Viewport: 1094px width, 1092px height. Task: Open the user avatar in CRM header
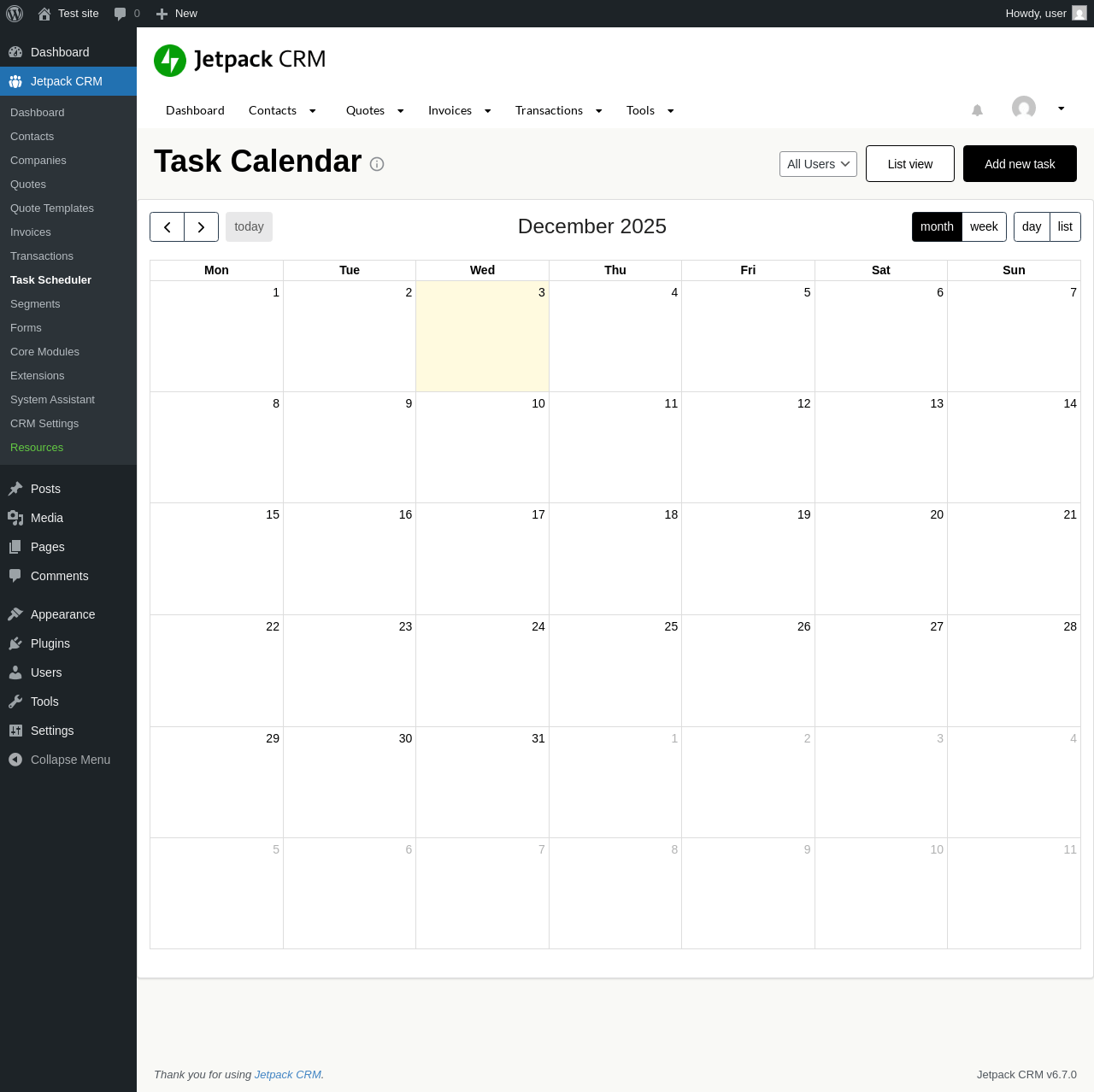(x=1023, y=108)
